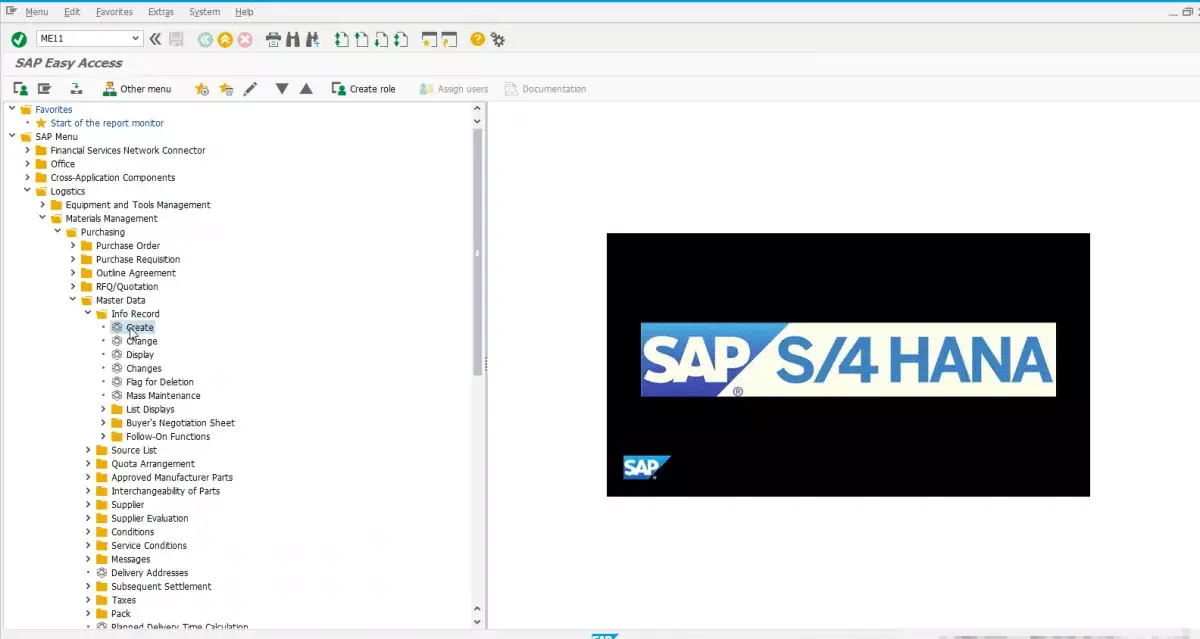Click the Previous Page icon
Viewport: 1200px width, 639px height.
(x=361, y=39)
